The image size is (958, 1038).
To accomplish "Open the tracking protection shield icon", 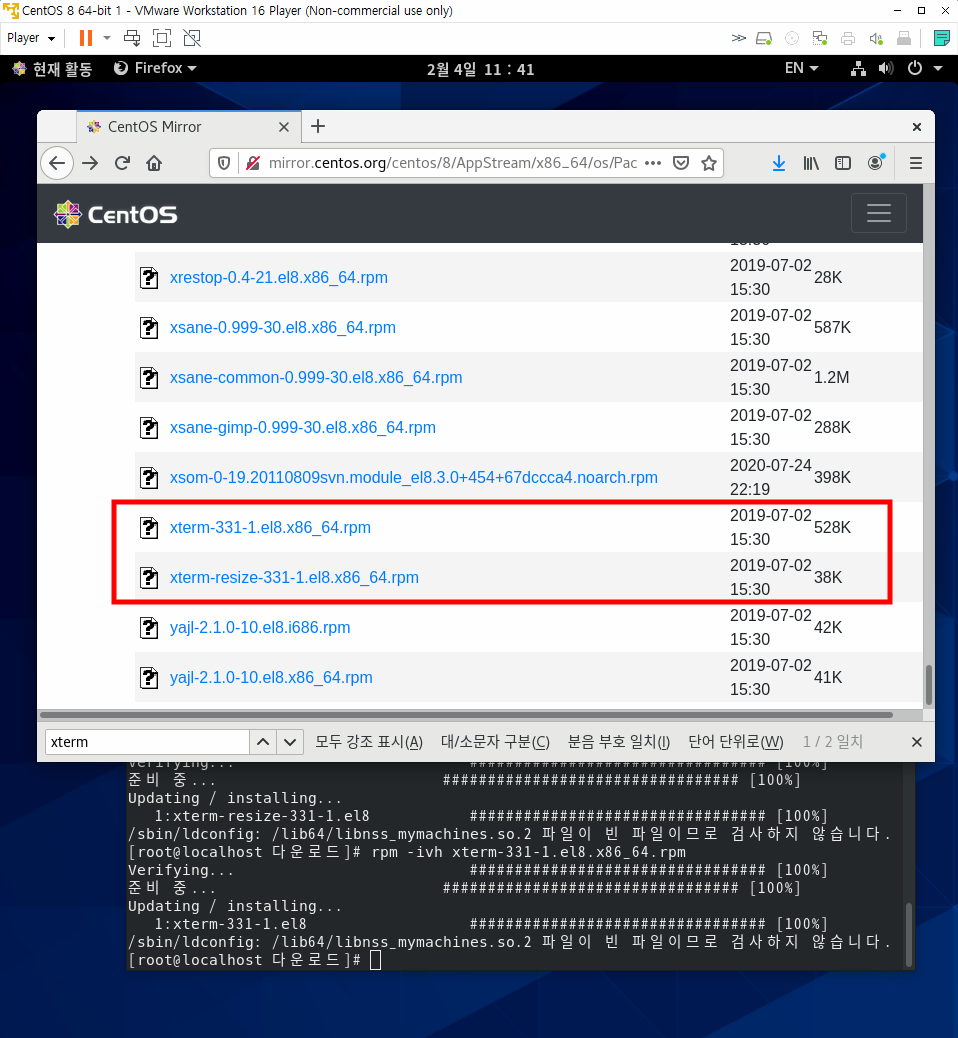I will pos(224,163).
